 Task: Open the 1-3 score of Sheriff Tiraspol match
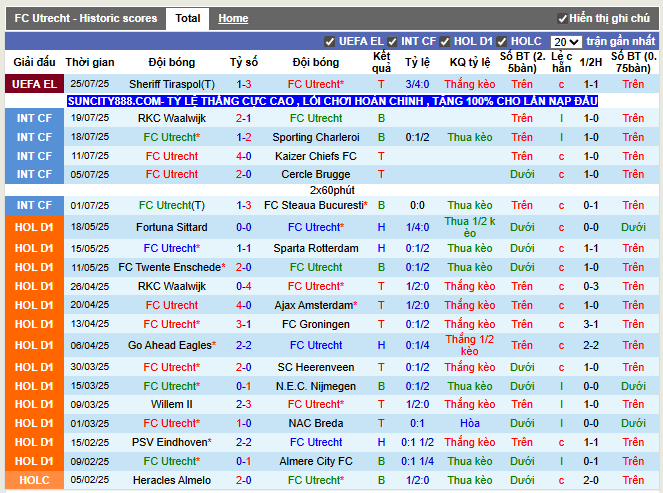244,84
